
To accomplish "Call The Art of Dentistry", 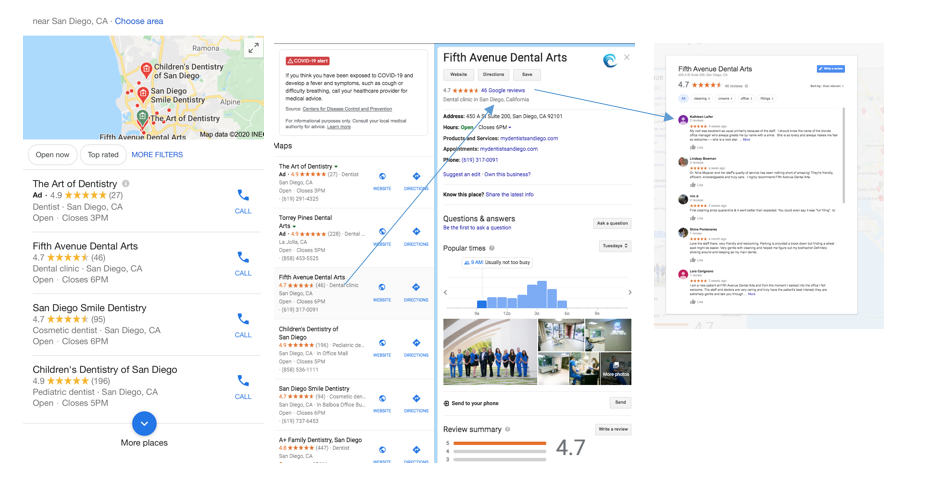I will click(243, 201).
